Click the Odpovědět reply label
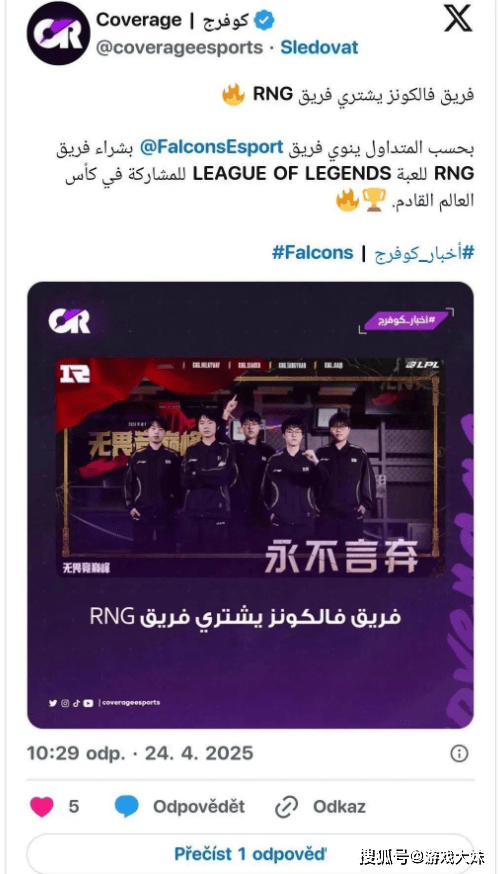Screen dimensions: 499x874 point(199,807)
